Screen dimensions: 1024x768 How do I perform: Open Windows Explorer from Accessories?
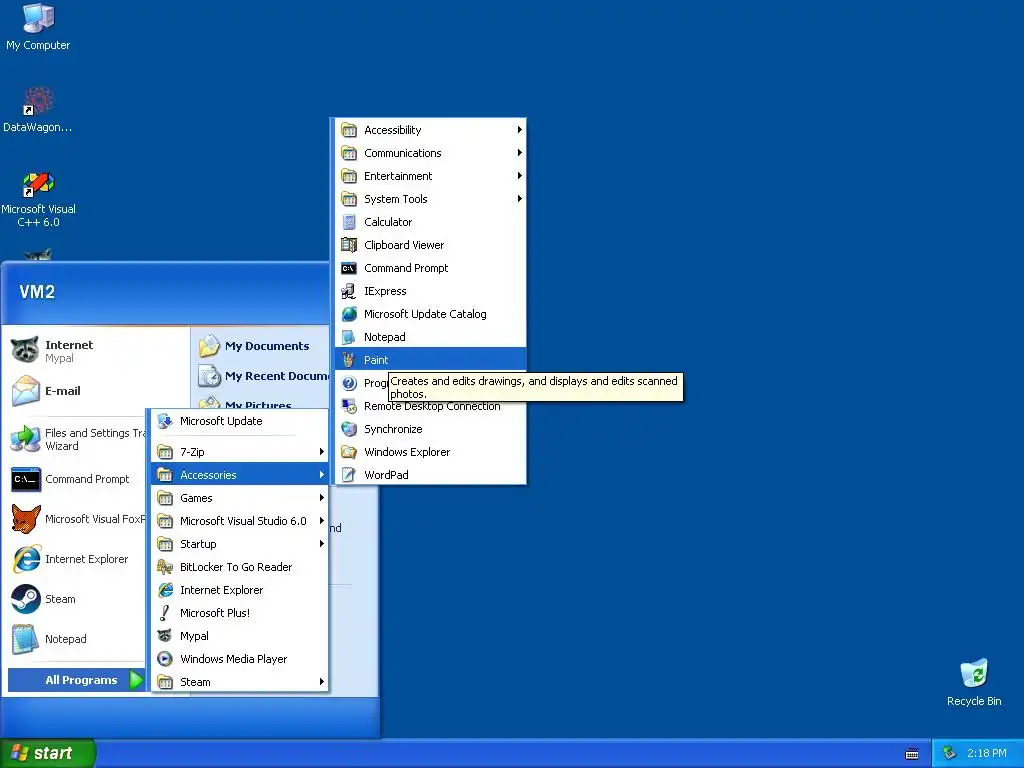tap(430, 452)
